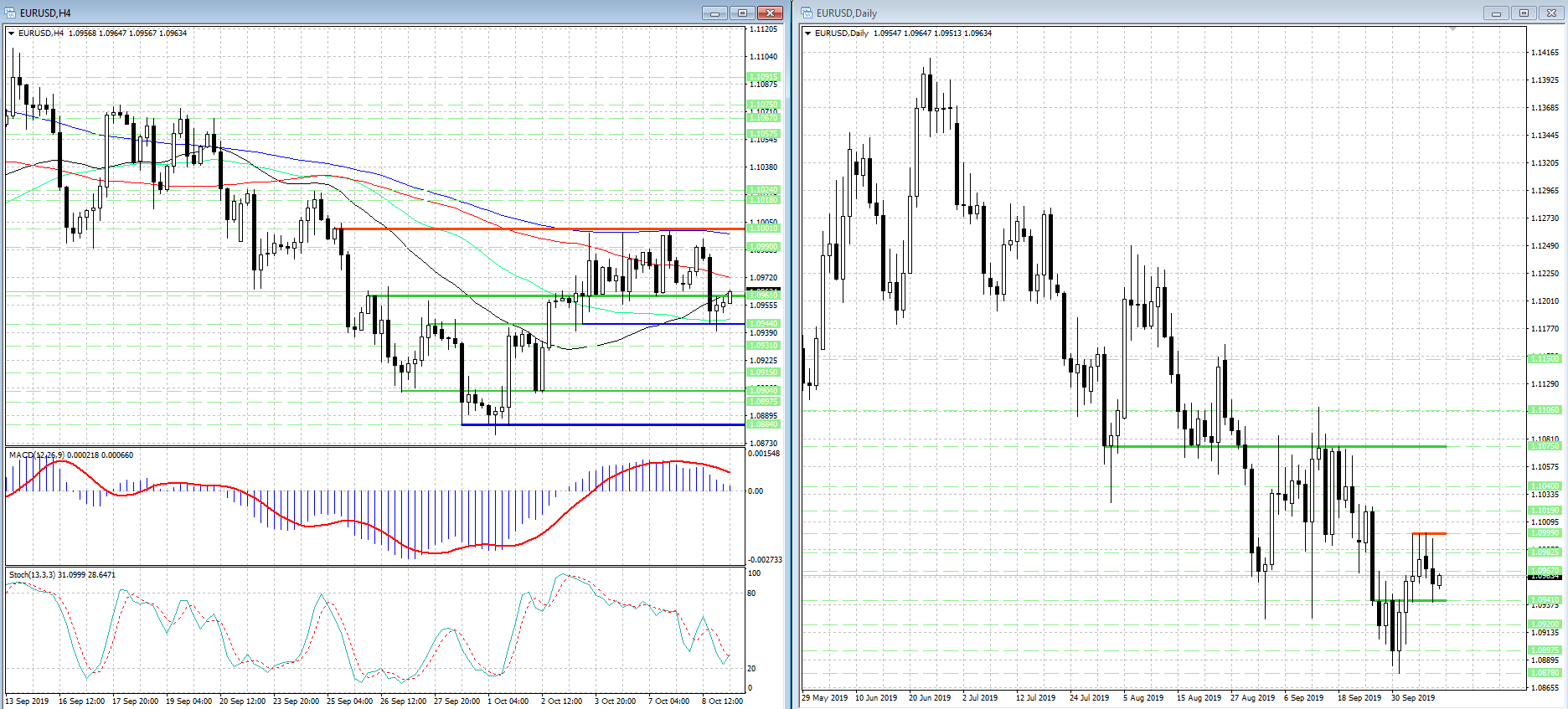This screenshot has height=709, width=1568.
Task: Click the 0.001548 MACD scale value
Action: (764, 454)
